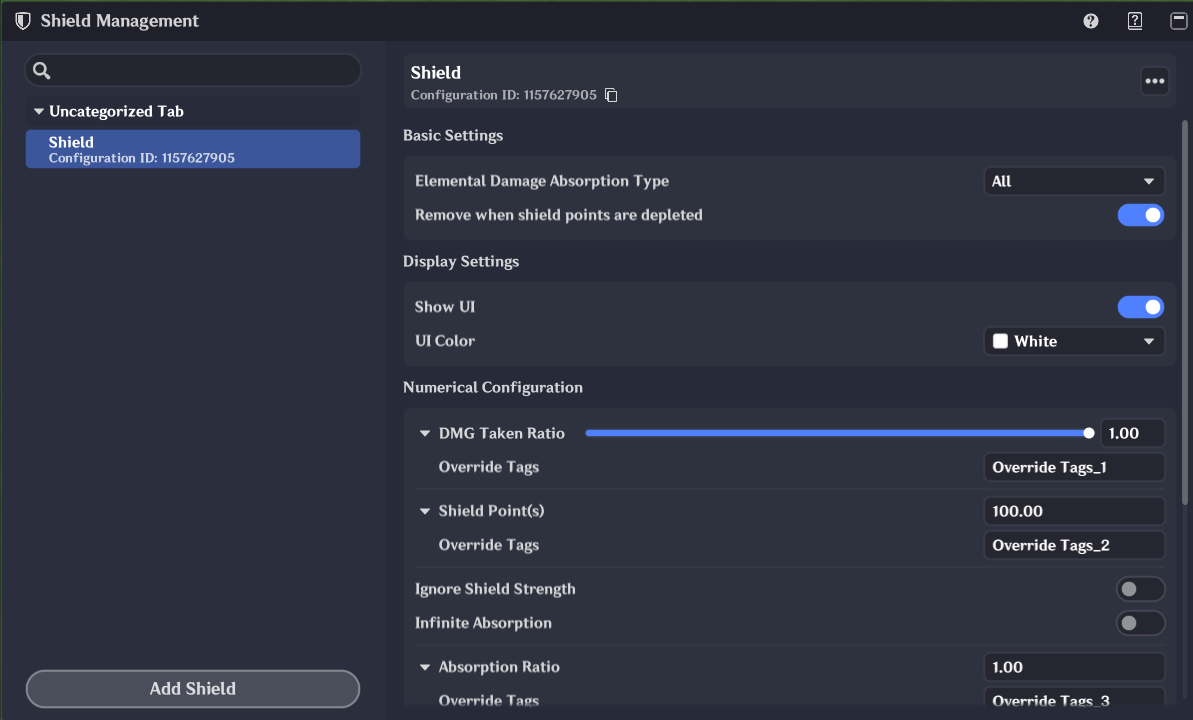Click the Override Tags_1 field
The image size is (1193, 720).
coord(1074,467)
